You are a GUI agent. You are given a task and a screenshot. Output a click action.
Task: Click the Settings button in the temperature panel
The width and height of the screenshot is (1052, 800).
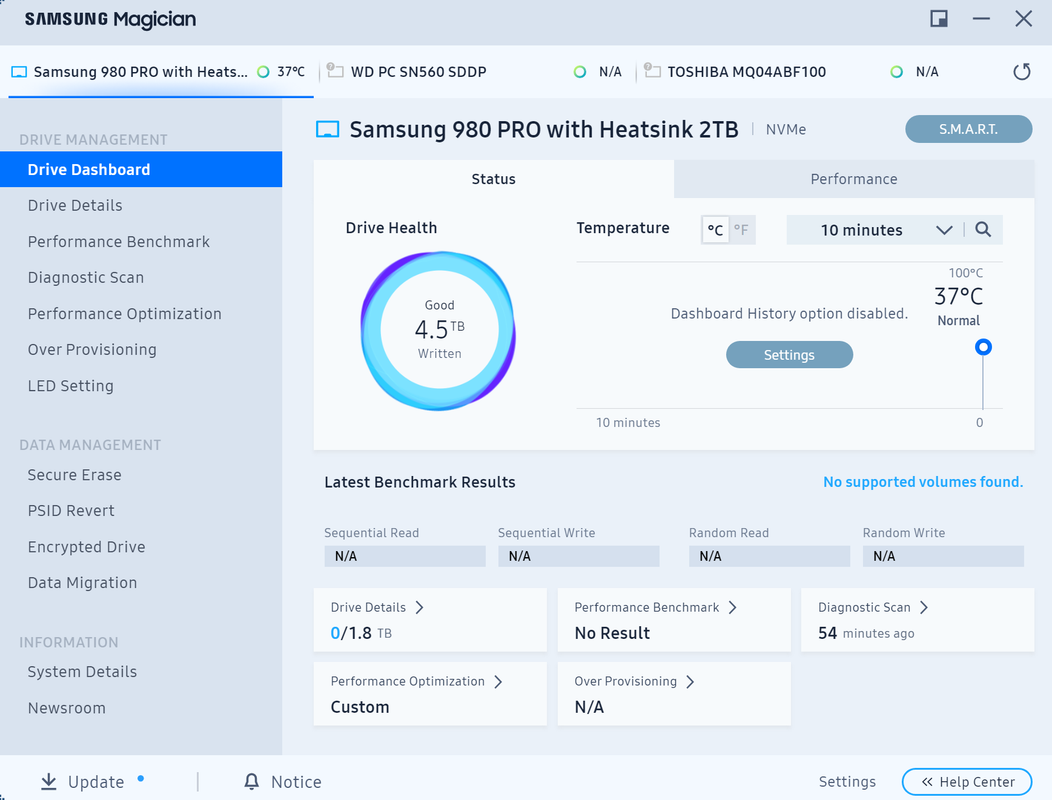pos(789,354)
